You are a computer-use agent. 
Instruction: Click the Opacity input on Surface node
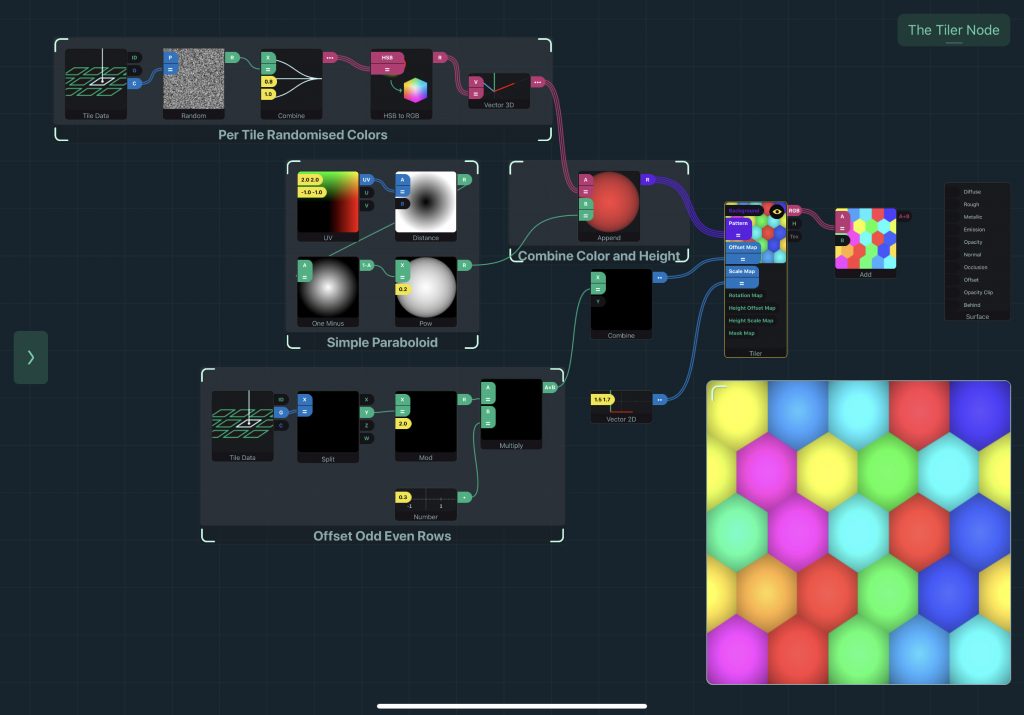pos(972,242)
